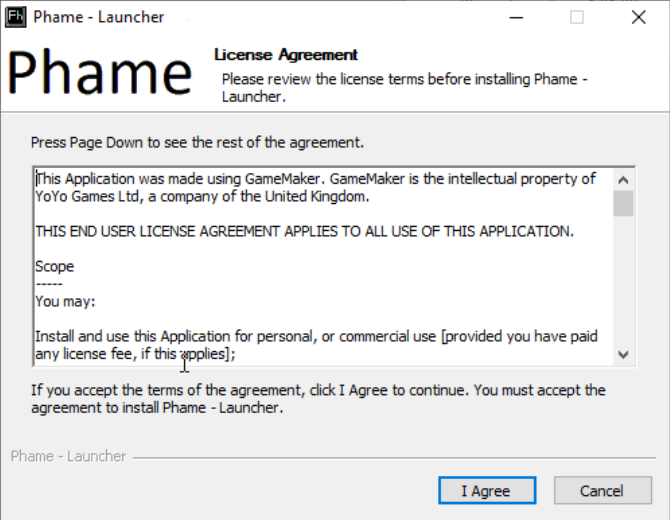
Task: Click the 'You may:' line in agreement
Action: (65, 302)
